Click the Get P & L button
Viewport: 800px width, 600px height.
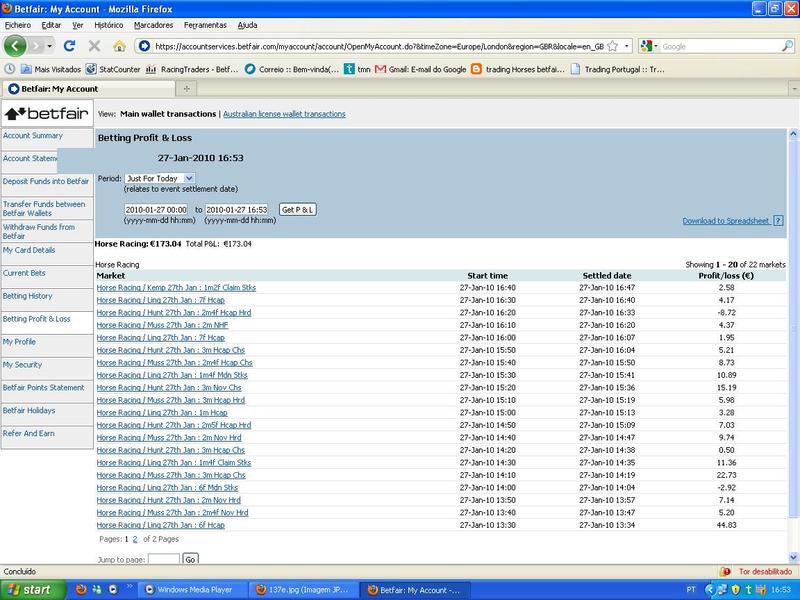(297, 210)
